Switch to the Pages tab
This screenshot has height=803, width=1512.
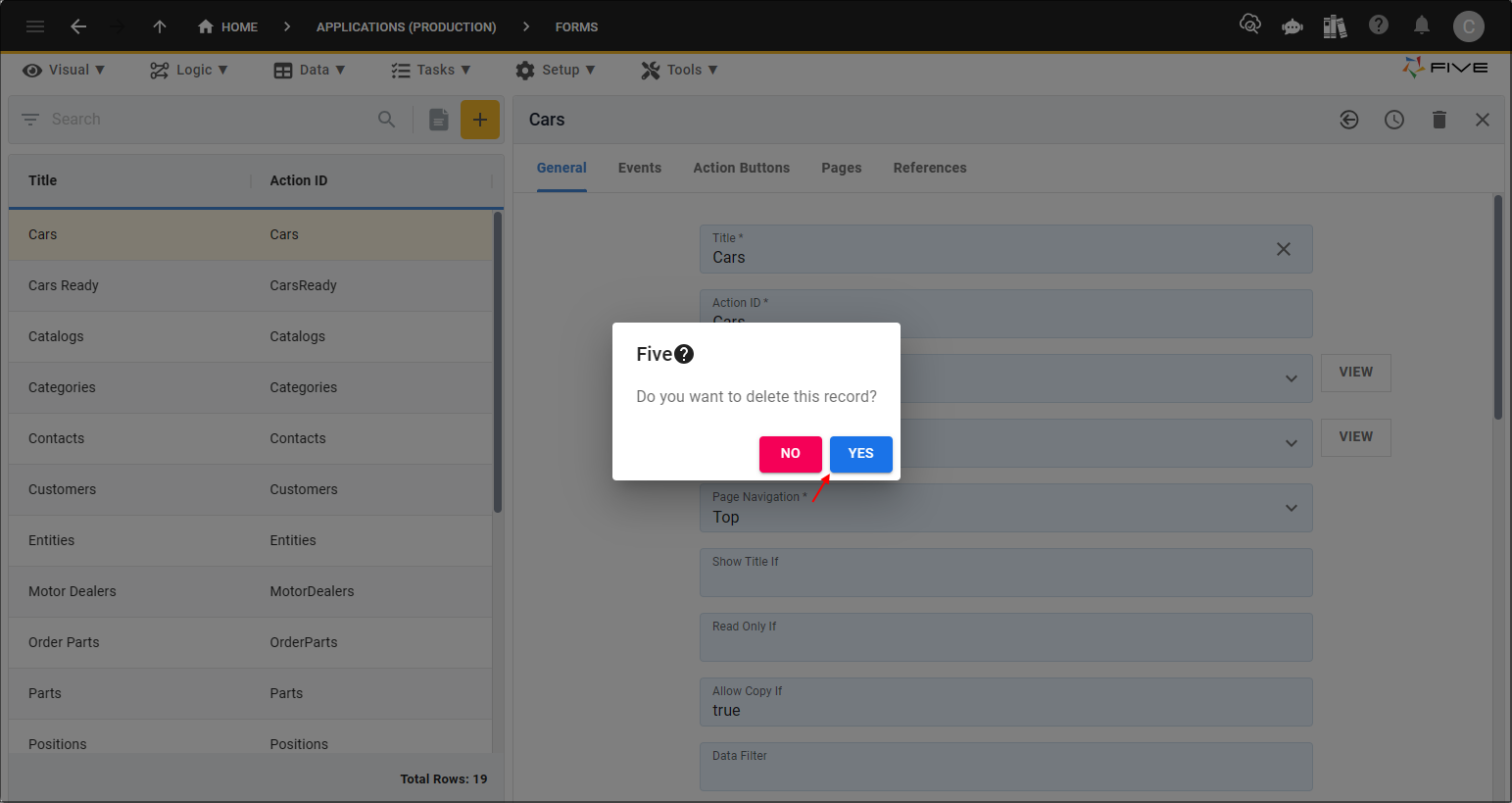[842, 168]
